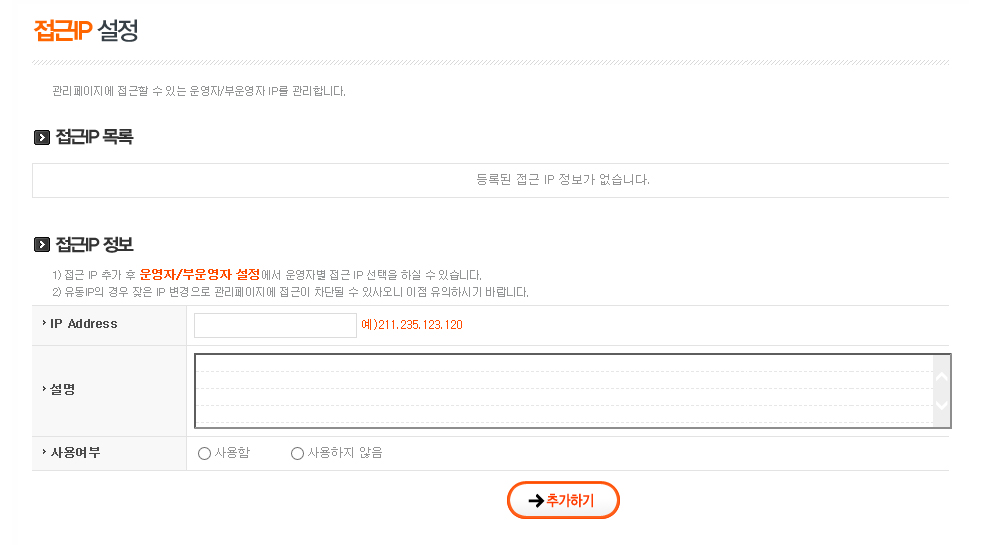This screenshot has height=545, width=1000.
Task: Click the 접근IP 목록 section heading
Action: click(x=94, y=137)
